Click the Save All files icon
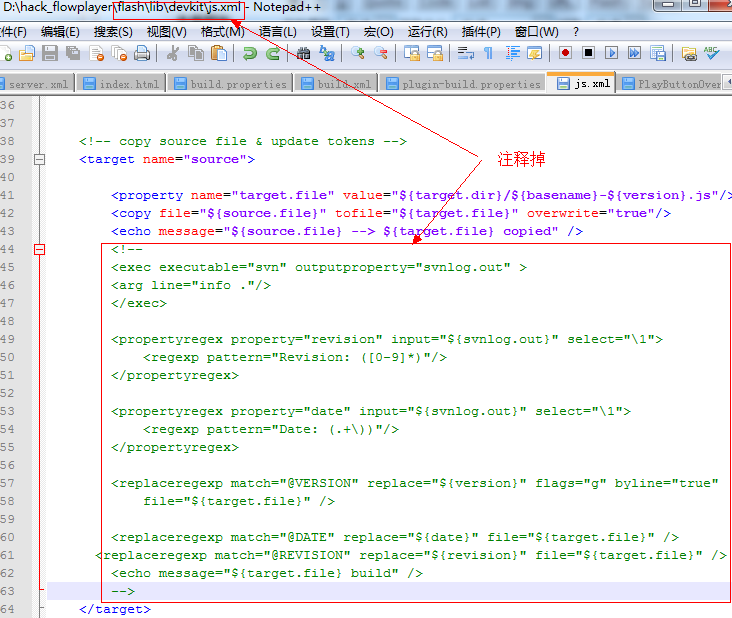The height and width of the screenshot is (618, 732). (x=73, y=53)
